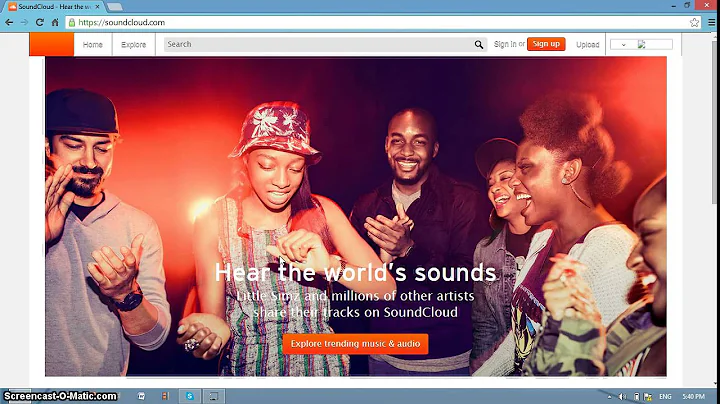Open the Explore nav item
720x404 pixels.
(134, 45)
